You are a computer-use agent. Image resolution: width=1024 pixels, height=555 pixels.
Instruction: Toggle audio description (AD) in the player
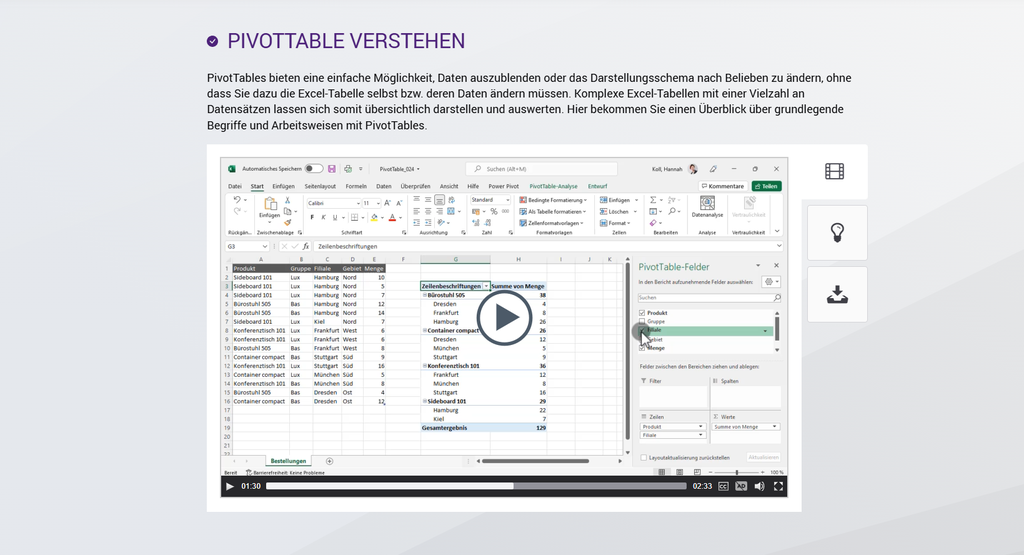[741, 486]
